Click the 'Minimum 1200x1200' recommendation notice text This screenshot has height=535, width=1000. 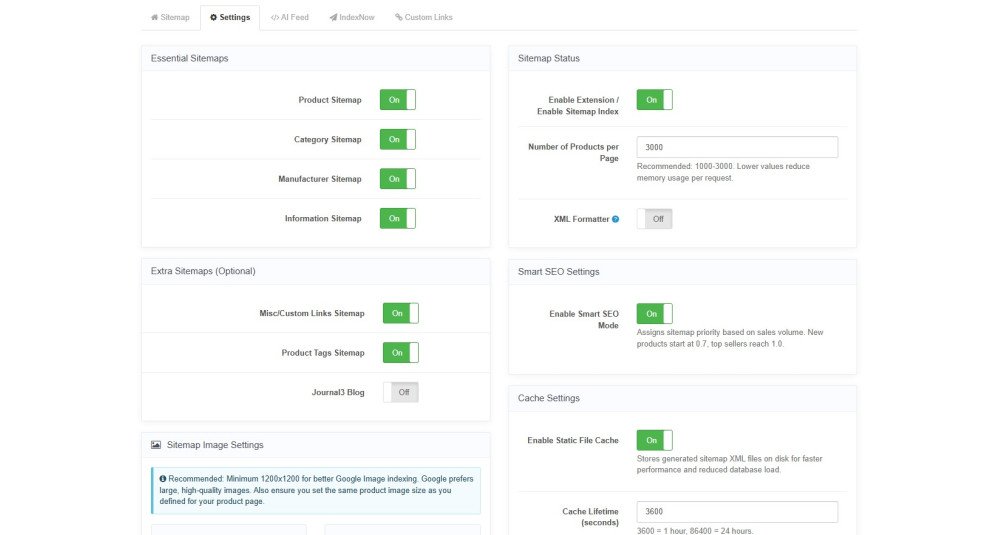(316, 490)
